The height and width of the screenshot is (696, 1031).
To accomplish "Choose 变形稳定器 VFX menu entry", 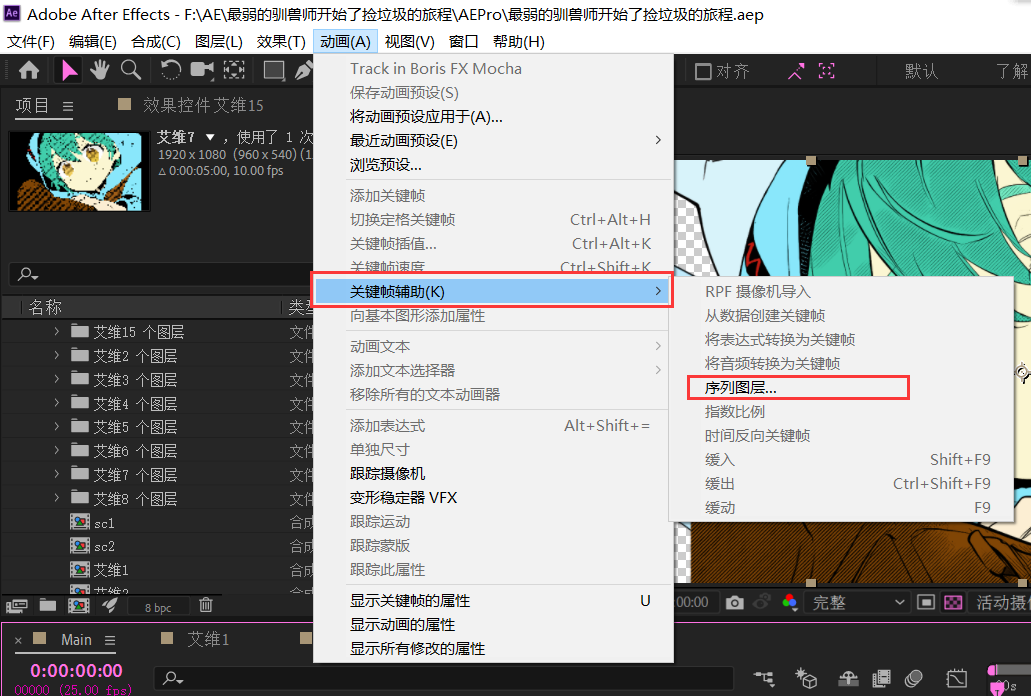I will [403, 498].
